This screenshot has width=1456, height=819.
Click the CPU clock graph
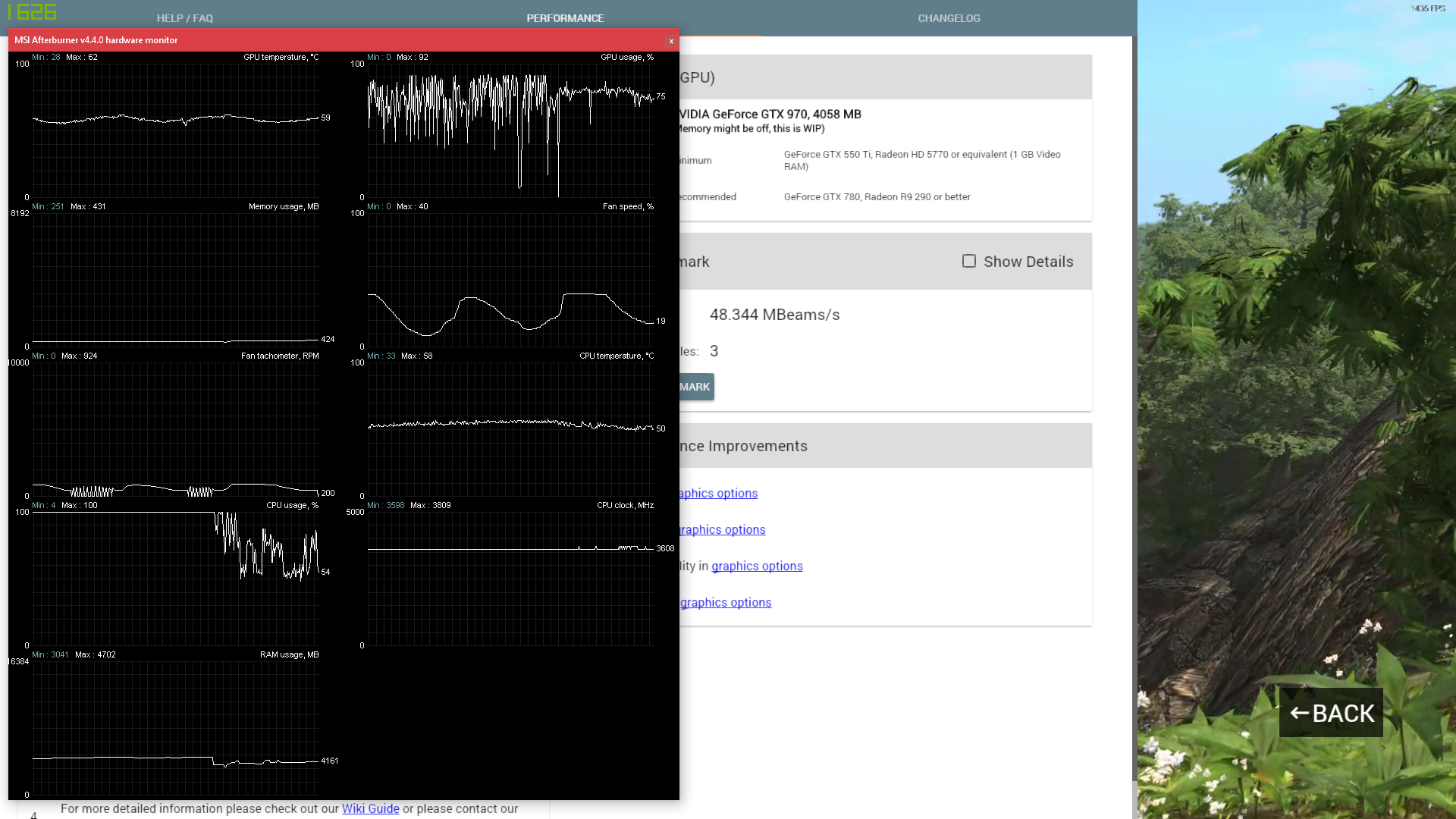tap(510, 579)
